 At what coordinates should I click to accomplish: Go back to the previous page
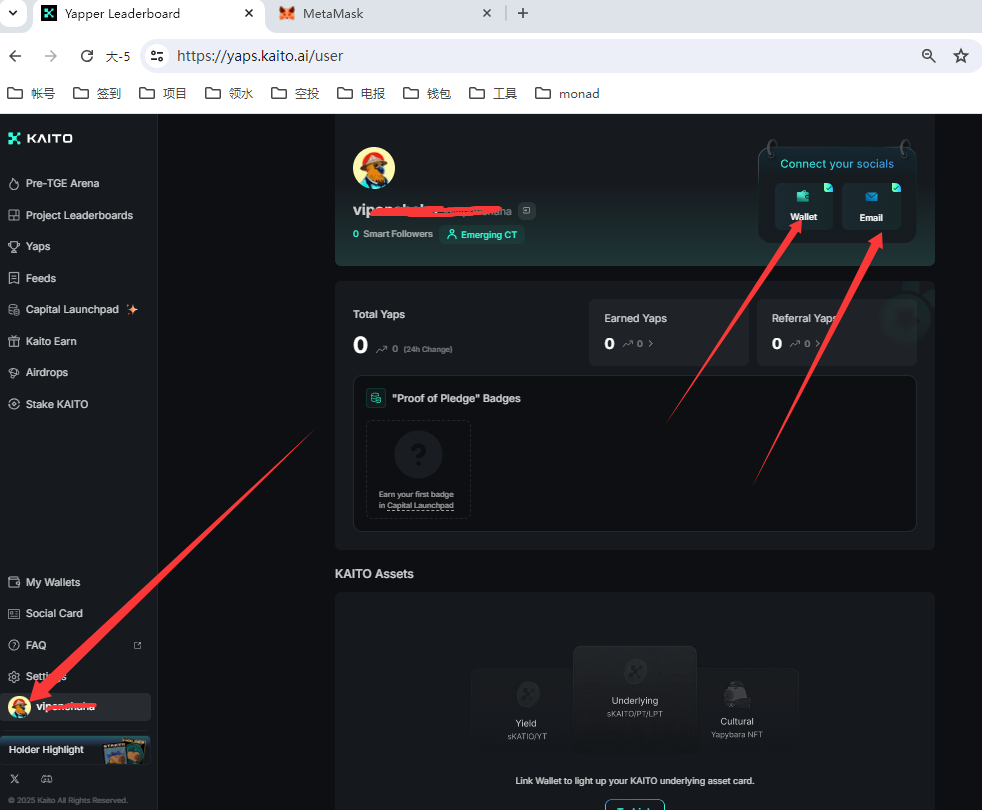pos(16,56)
